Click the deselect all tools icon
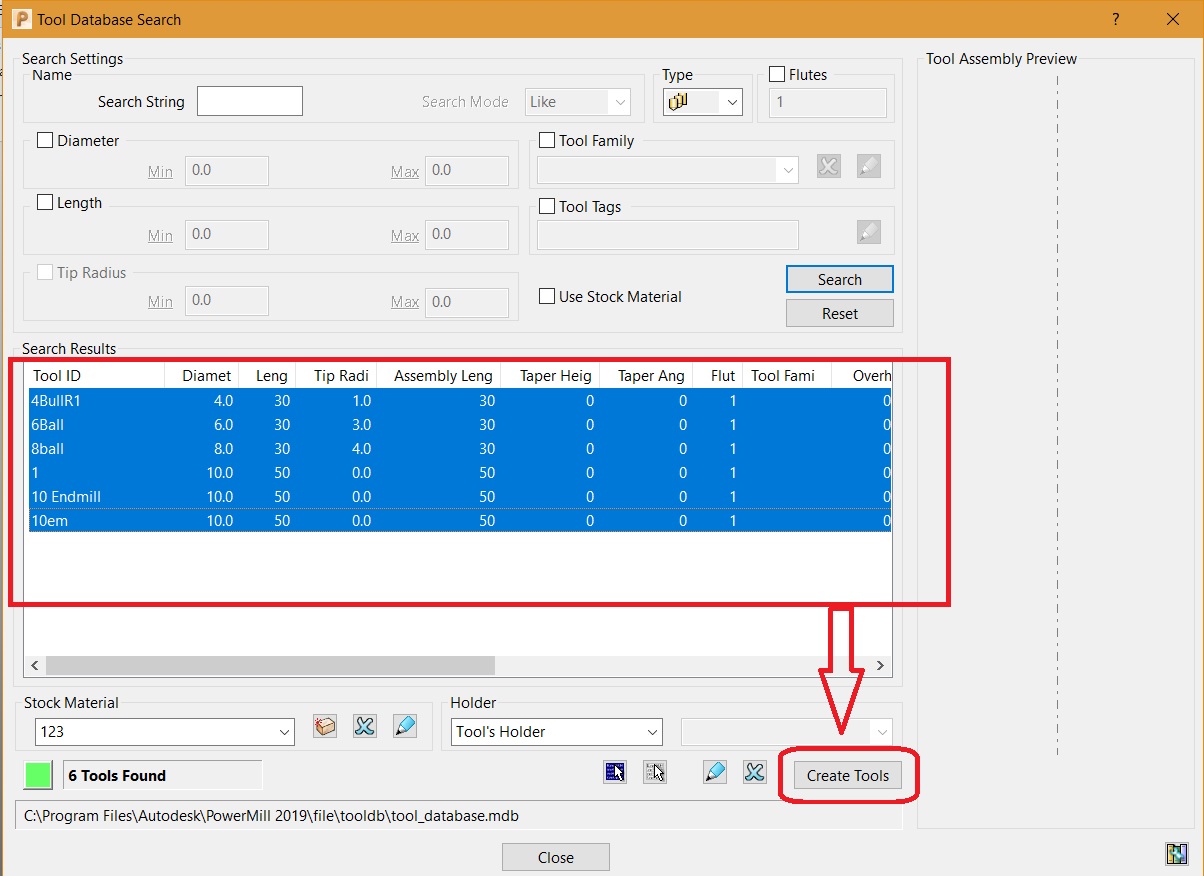 (x=655, y=772)
